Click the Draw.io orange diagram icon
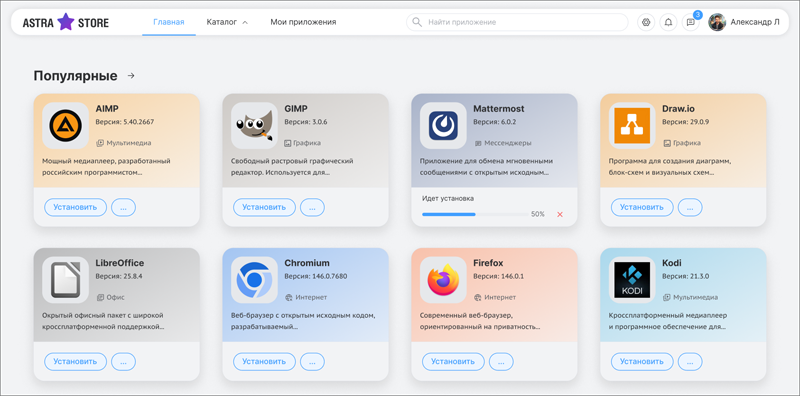Viewport: 800px width, 396px height. (632, 126)
